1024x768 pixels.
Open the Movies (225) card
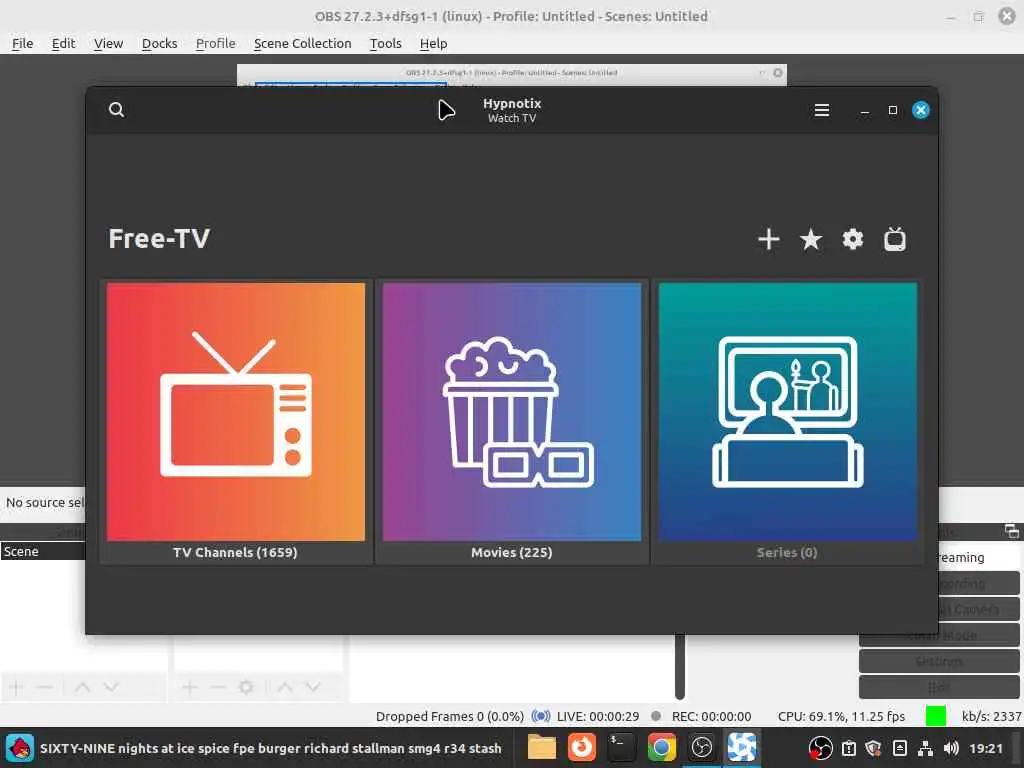tap(511, 421)
